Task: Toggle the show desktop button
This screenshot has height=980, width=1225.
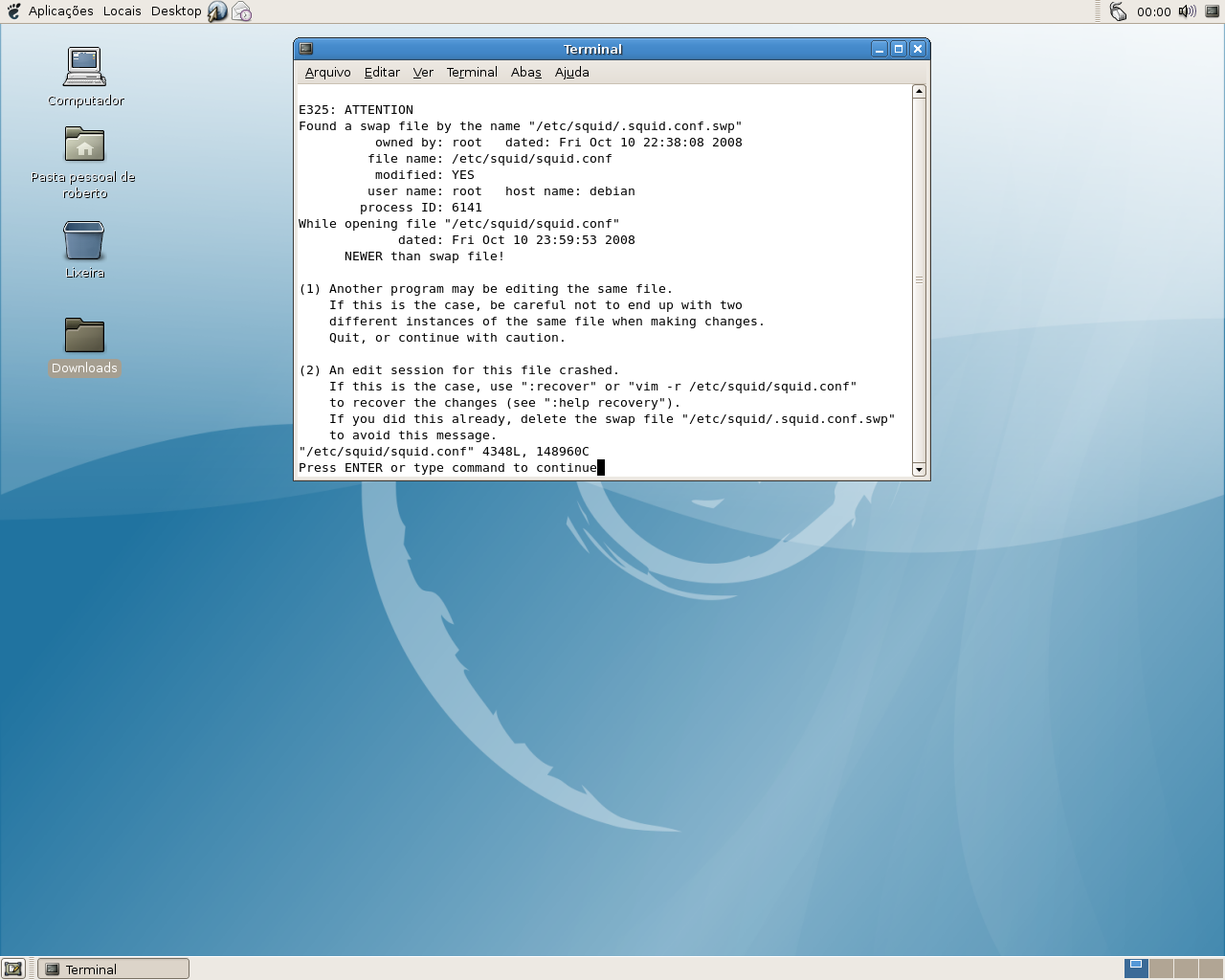Action: click(13, 969)
